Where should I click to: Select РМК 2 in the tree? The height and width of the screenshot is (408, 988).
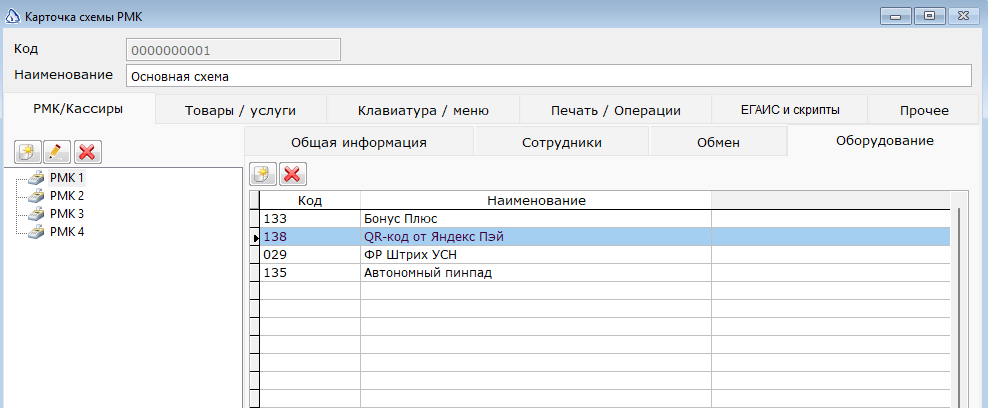(x=68, y=196)
